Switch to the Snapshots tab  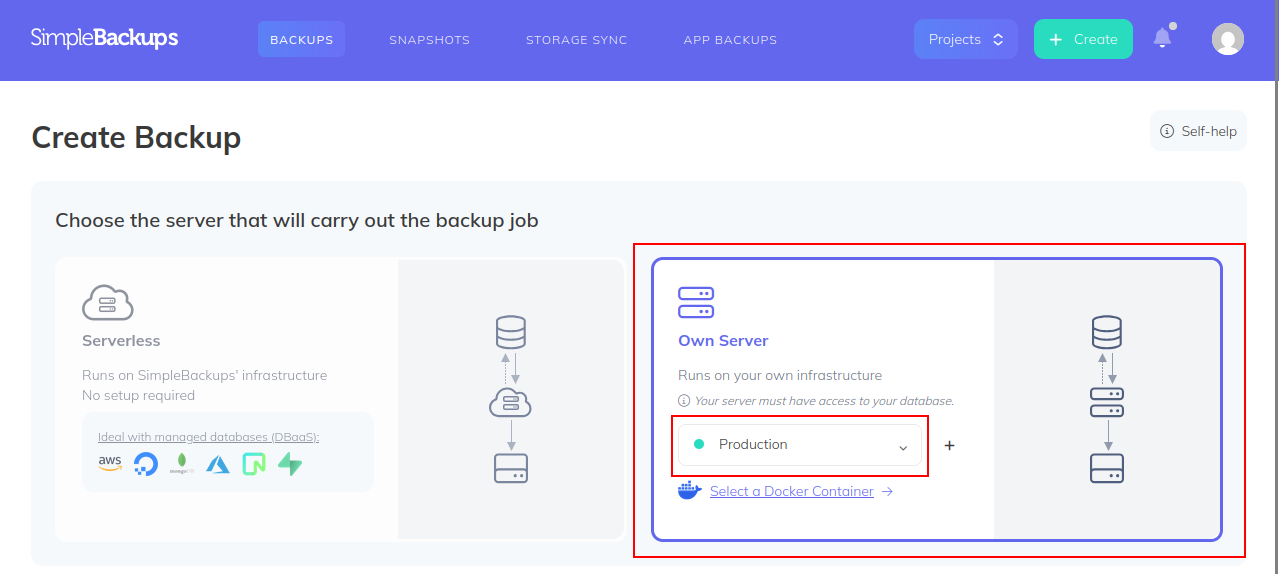click(x=430, y=40)
